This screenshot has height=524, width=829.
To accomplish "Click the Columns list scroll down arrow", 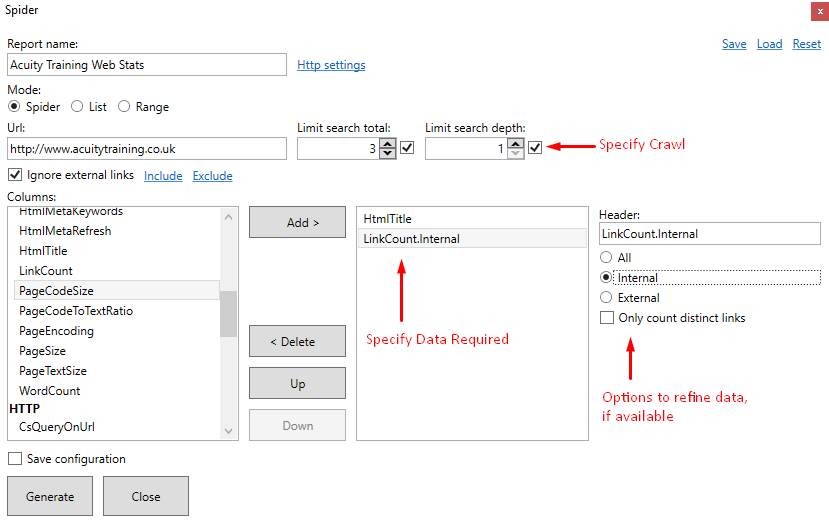I will [228, 431].
